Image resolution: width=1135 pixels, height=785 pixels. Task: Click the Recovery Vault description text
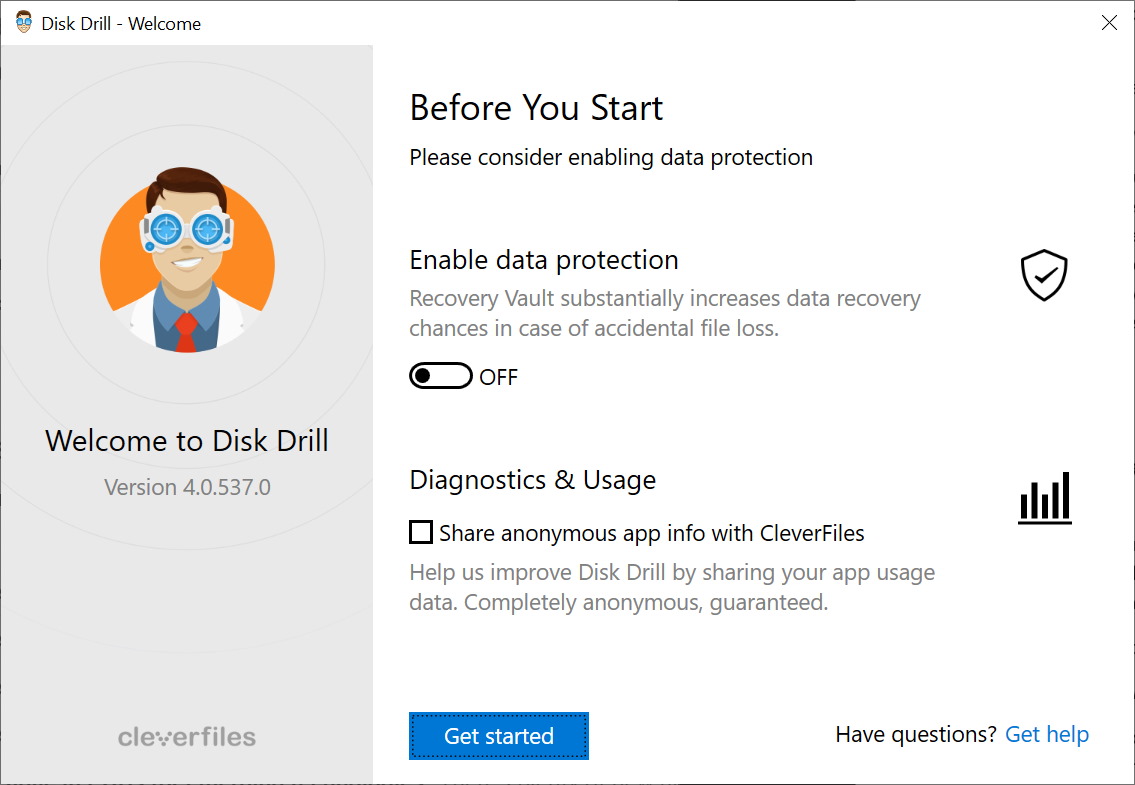click(664, 313)
